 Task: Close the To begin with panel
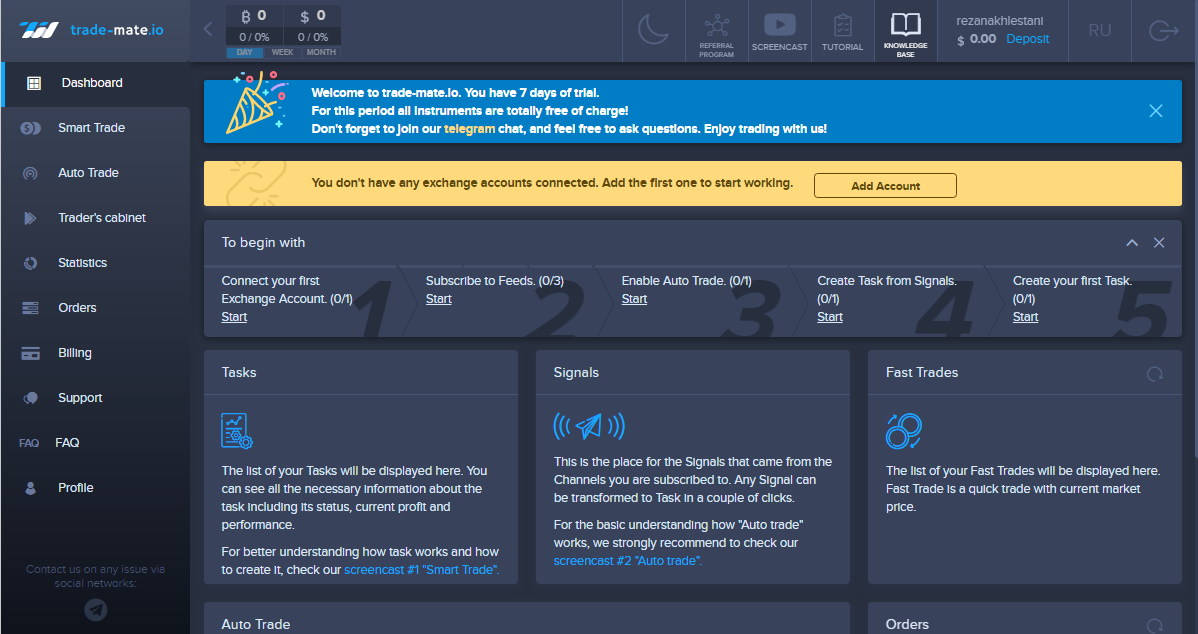click(1159, 243)
